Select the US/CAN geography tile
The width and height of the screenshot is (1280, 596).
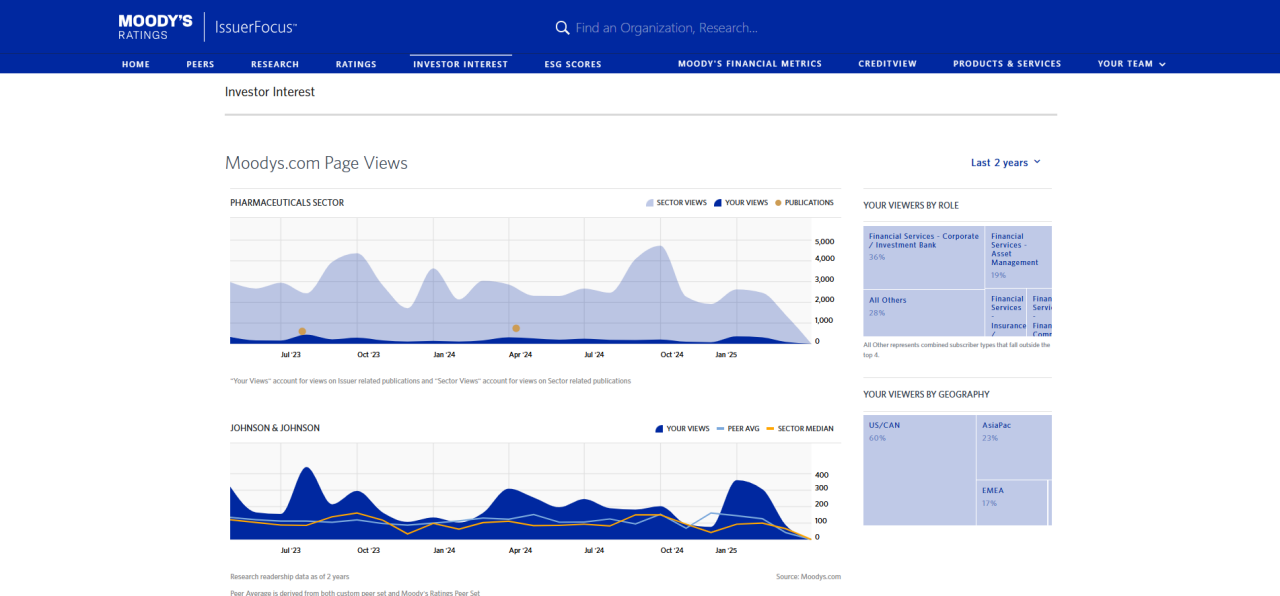919,470
